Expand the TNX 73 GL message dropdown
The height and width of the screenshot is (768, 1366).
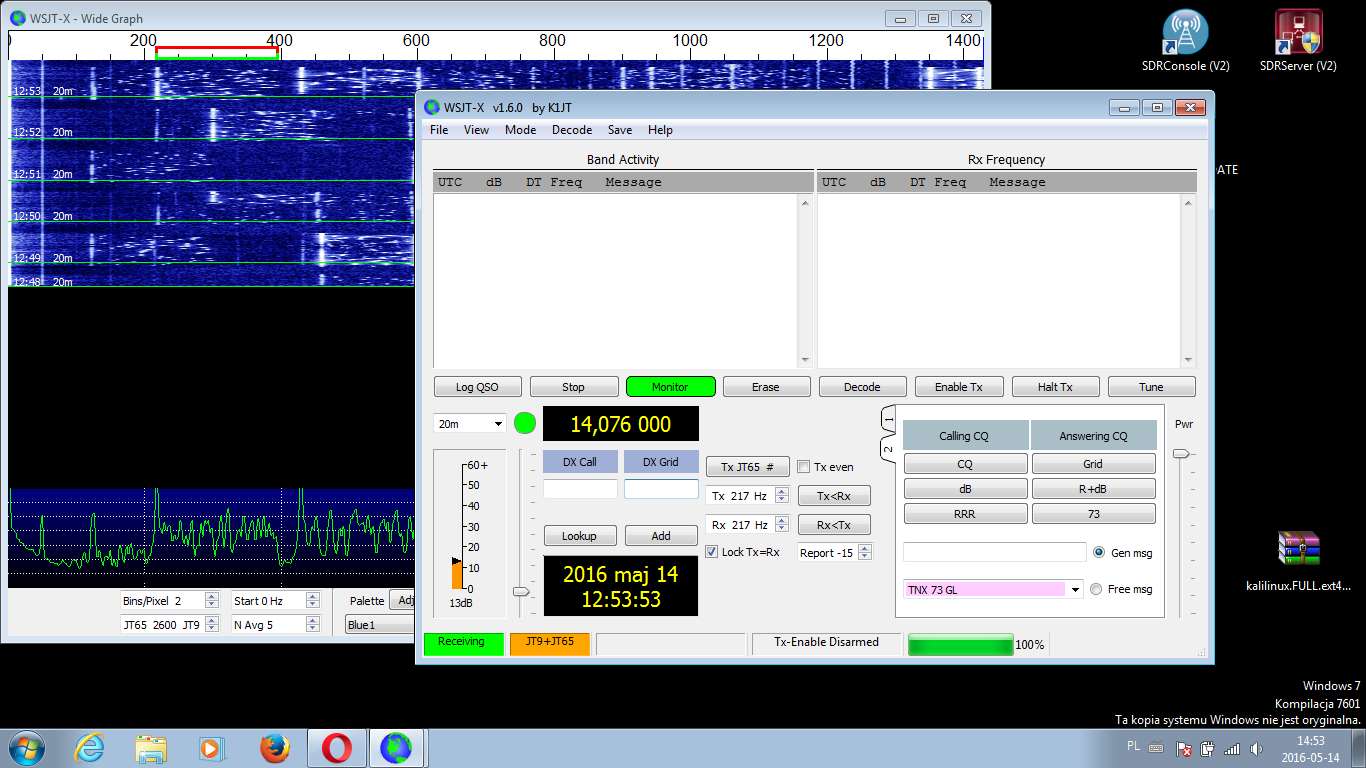[1075, 590]
